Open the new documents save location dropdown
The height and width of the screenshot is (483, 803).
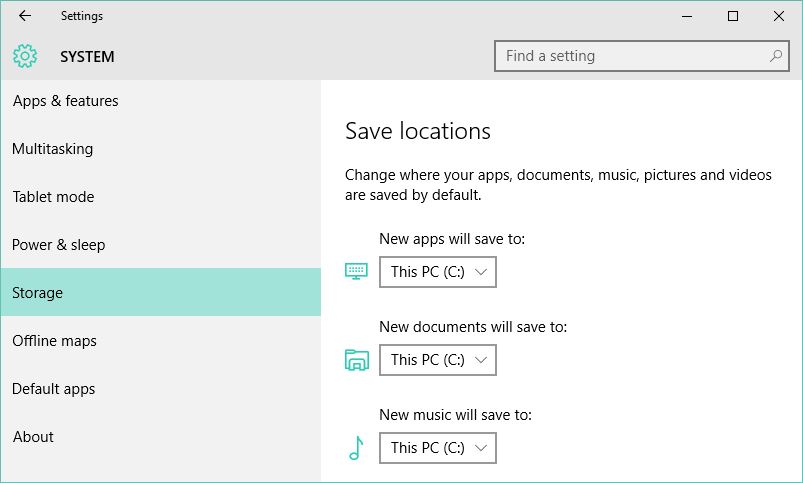click(438, 360)
